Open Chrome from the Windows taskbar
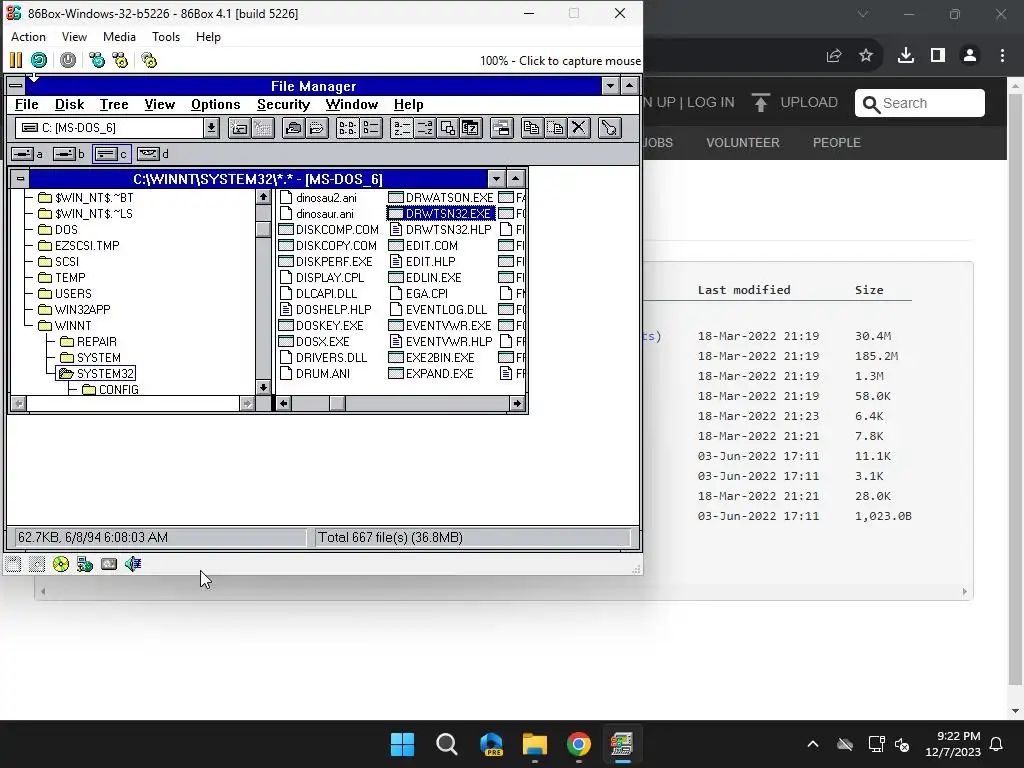 click(579, 744)
